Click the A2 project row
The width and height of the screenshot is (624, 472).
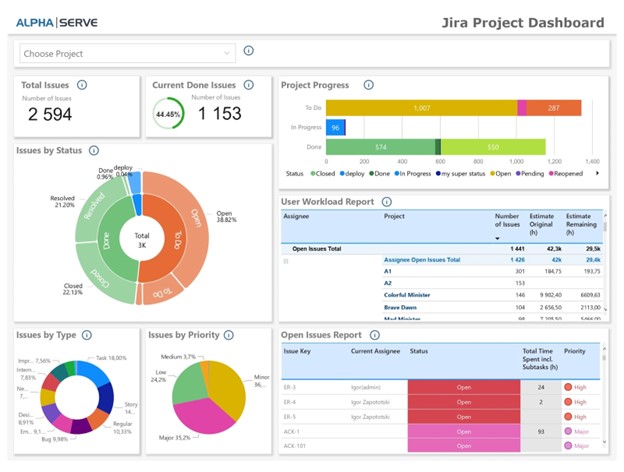(492, 283)
